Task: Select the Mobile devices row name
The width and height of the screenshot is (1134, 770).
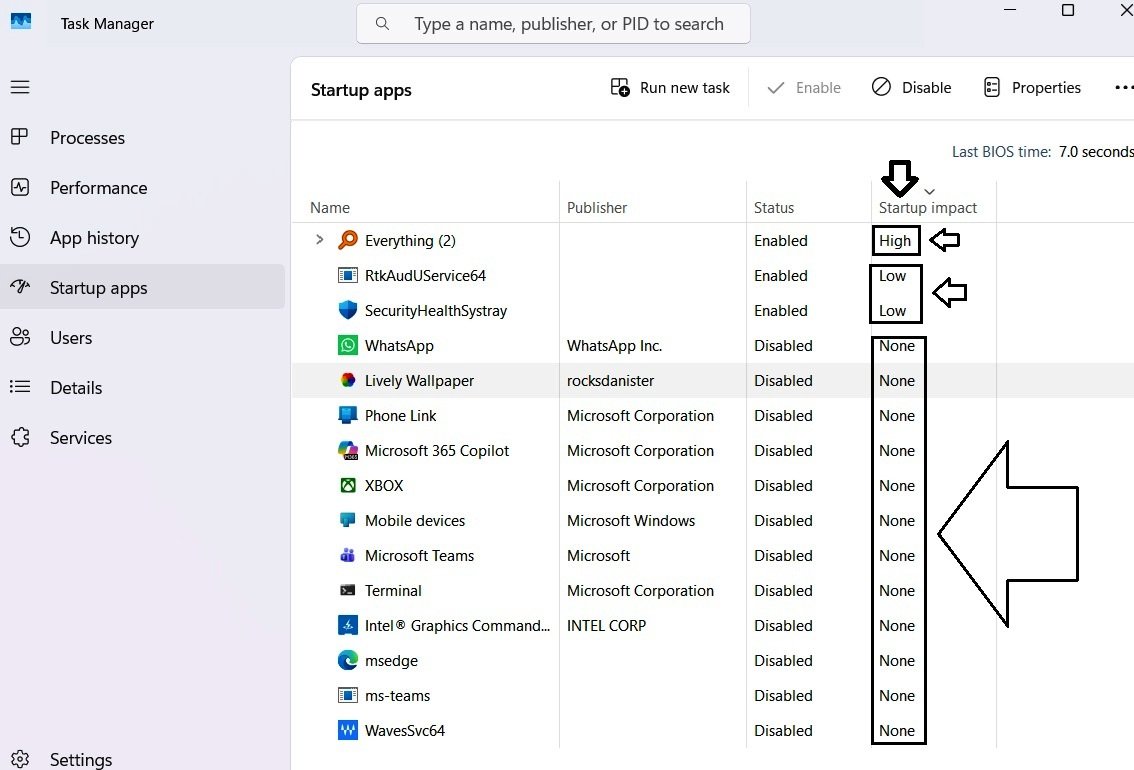Action: point(415,521)
